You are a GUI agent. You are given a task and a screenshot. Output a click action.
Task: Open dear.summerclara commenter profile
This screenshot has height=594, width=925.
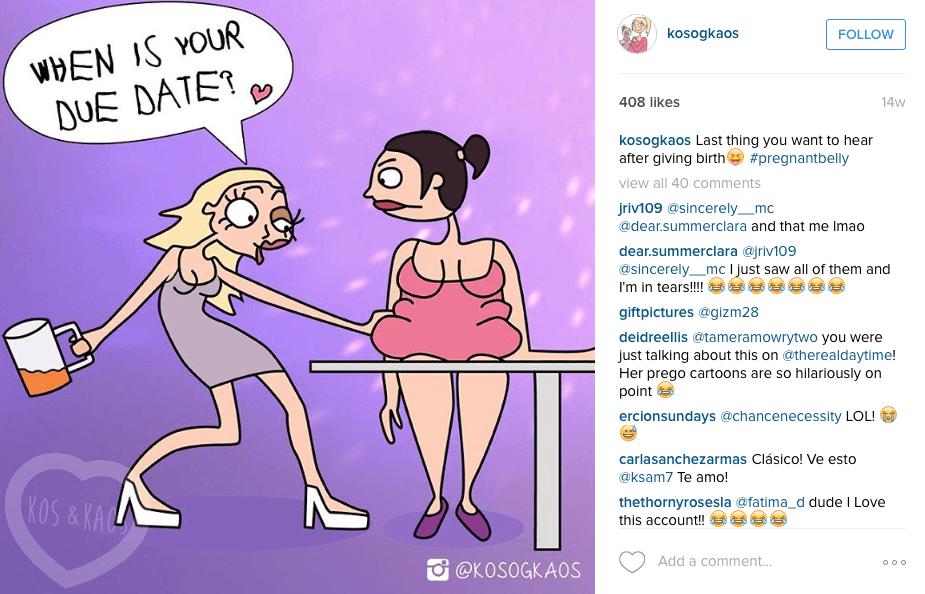tap(678, 251)
